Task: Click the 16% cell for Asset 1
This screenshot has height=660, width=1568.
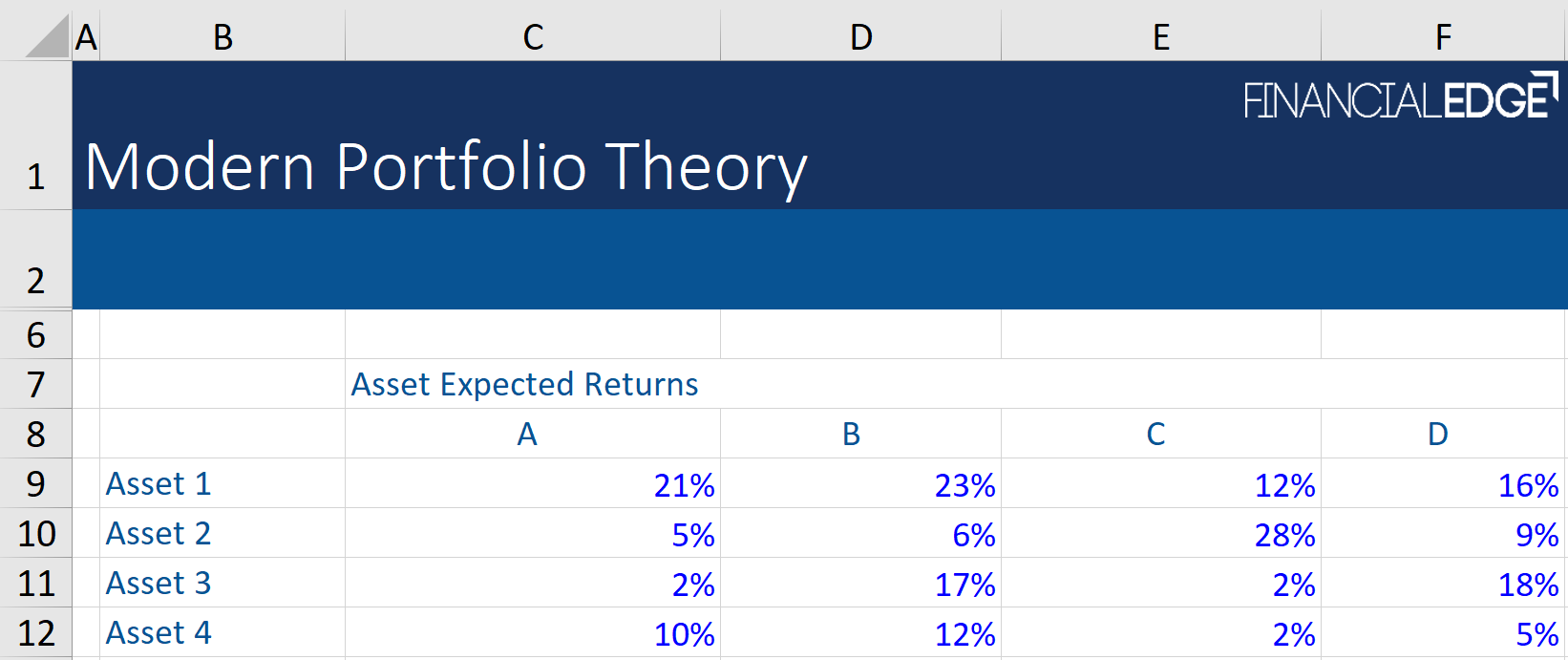Action: 1443,484
